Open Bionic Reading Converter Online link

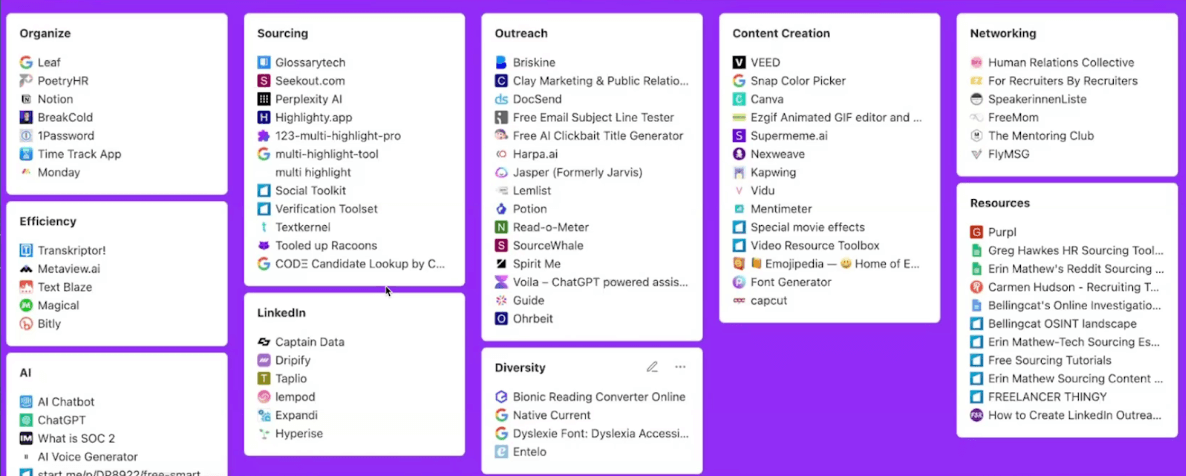(x=599, y=397)
